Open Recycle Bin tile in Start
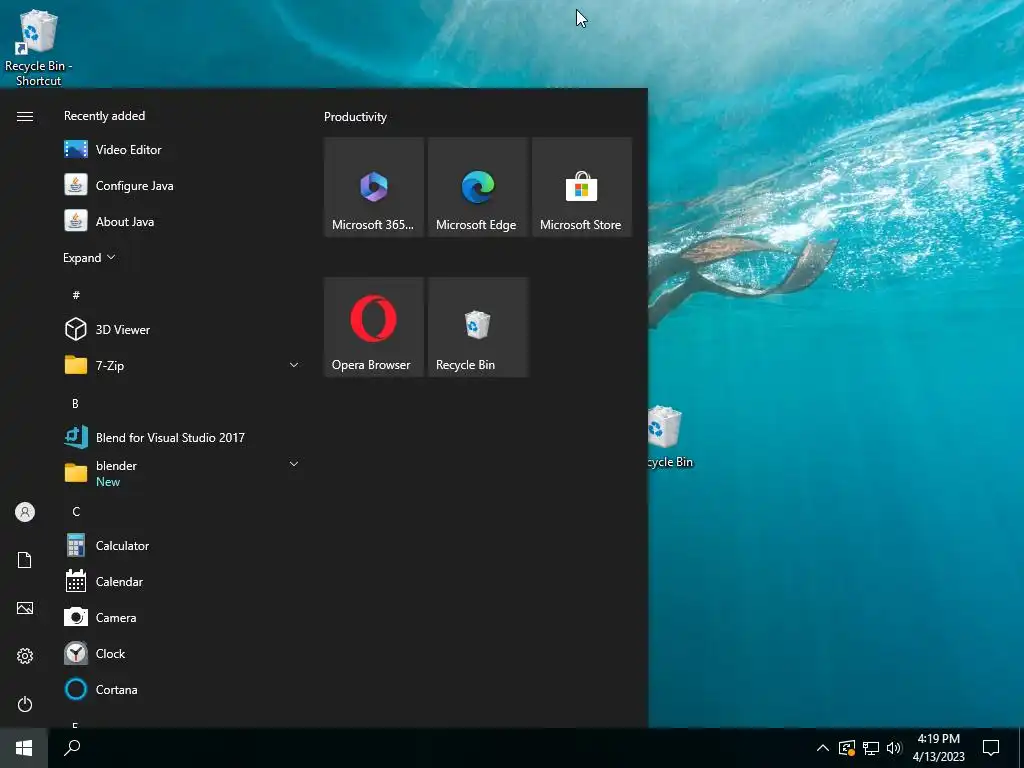The image size is (1024, 768). pyautogui.click(x=477, y=327)
